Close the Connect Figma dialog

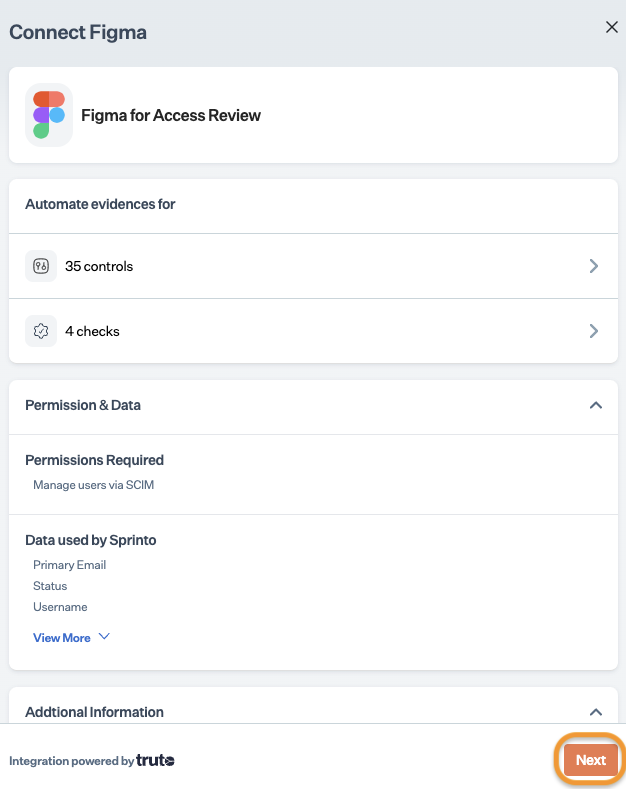pos(611,27)
